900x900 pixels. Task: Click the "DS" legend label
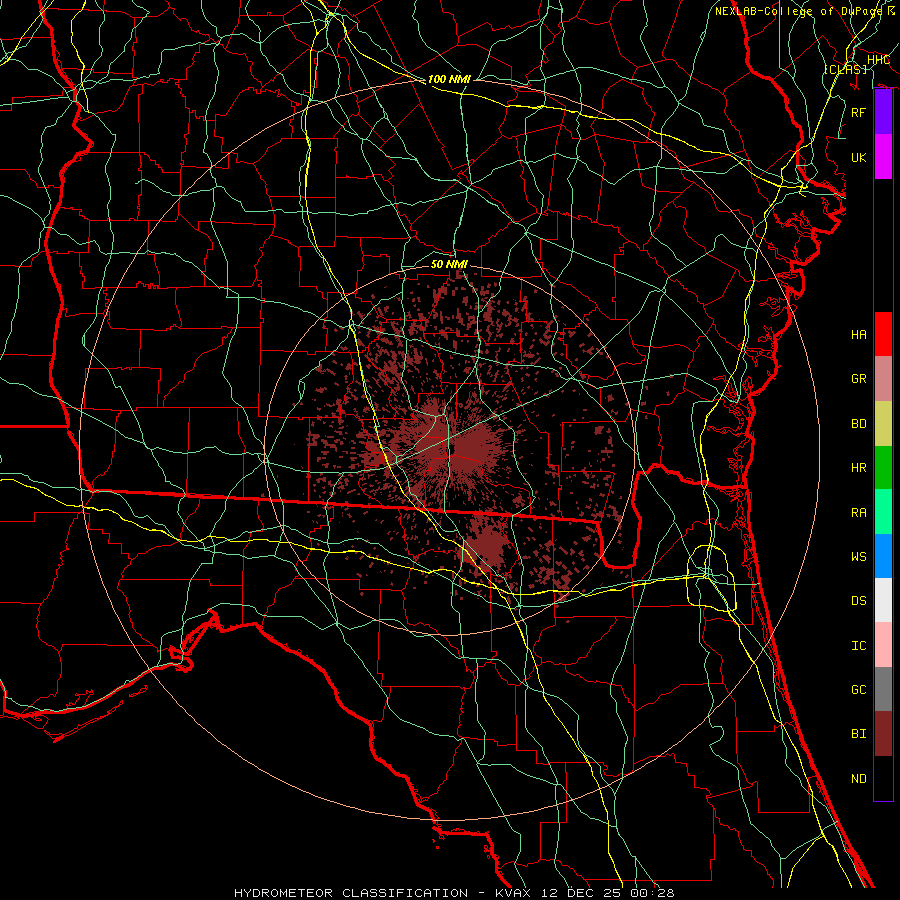[858, 601]
